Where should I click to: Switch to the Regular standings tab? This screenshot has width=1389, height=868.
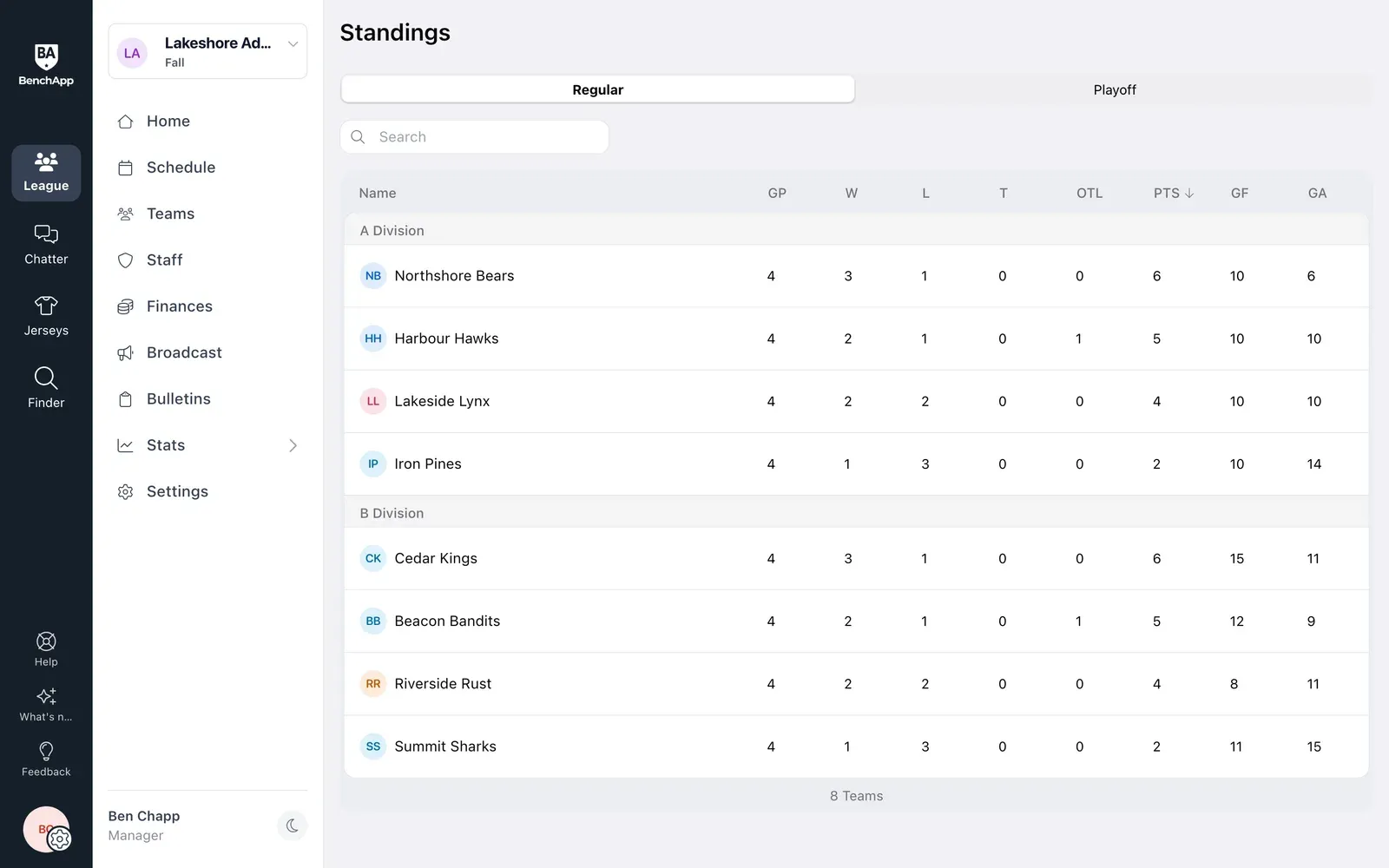pos(597,89)
